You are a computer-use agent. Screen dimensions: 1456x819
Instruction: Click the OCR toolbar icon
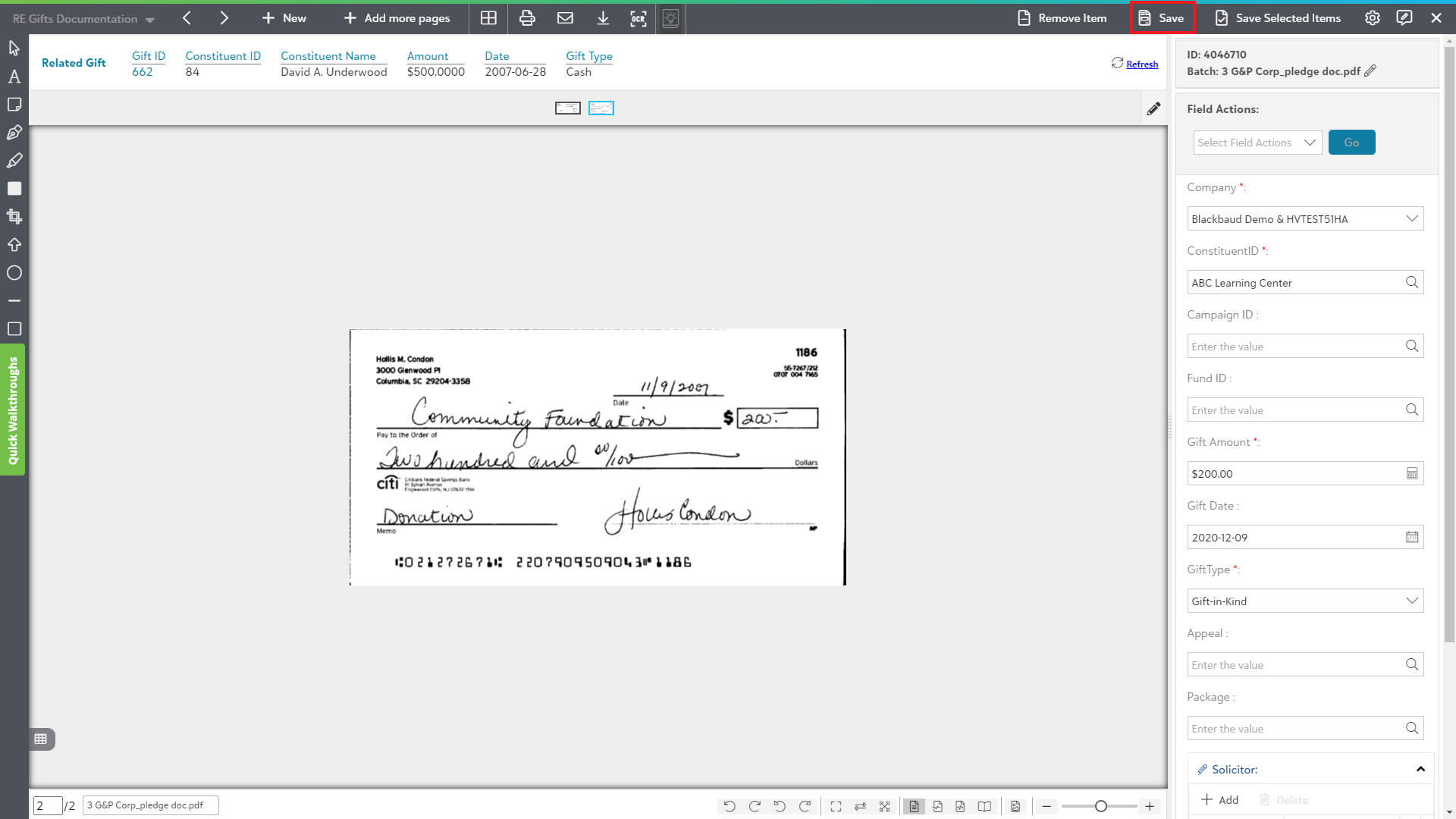pos(638,18)
